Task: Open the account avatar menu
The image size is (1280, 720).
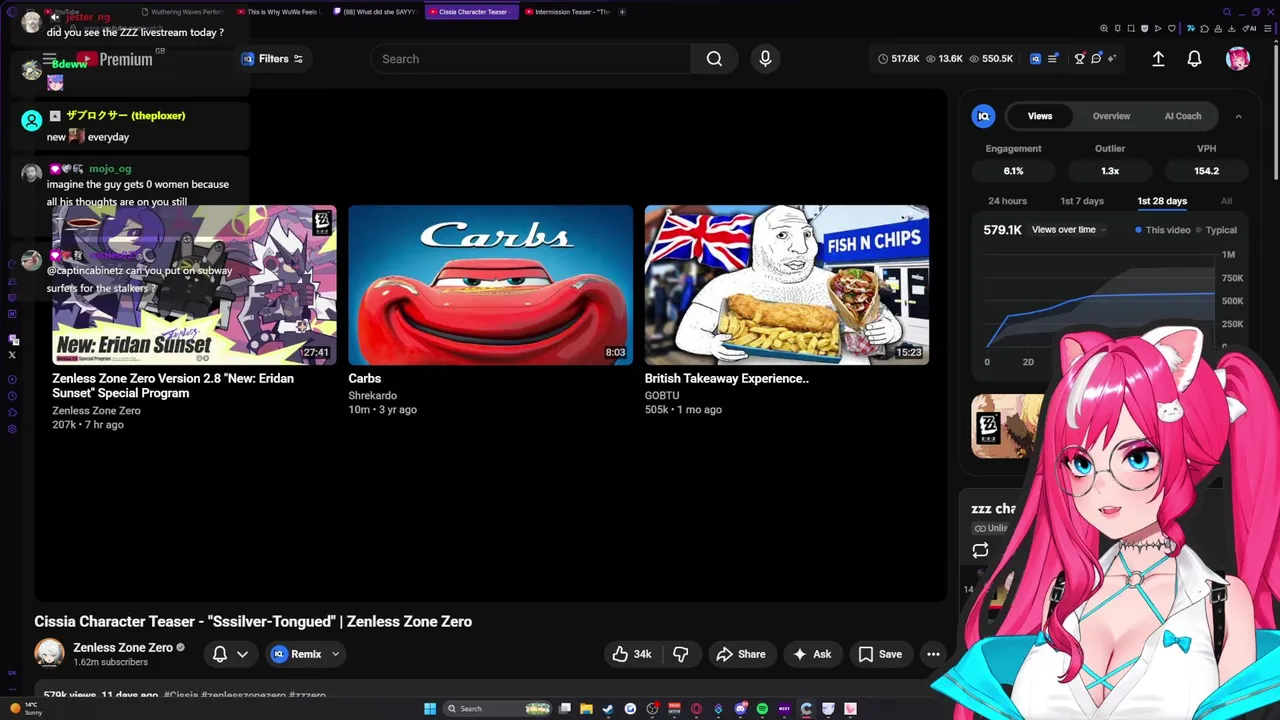Action: coord(1238,59)
